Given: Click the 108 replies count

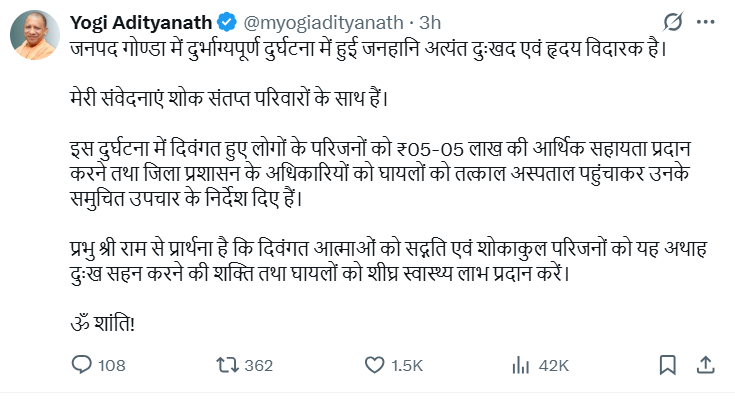Looking at the screenshot, I should [x=112, y=366].
